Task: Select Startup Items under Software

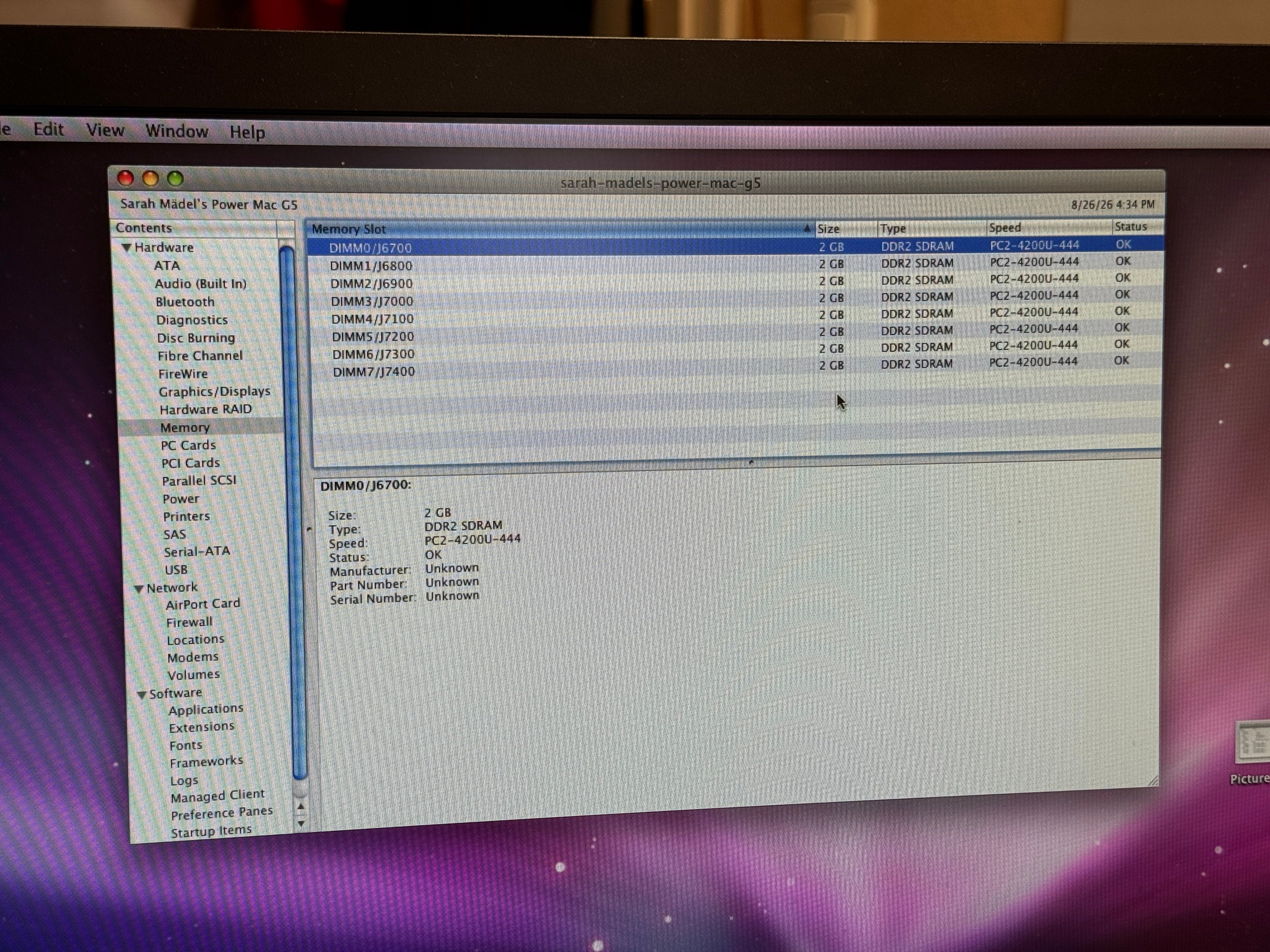Action: [211, 831]
